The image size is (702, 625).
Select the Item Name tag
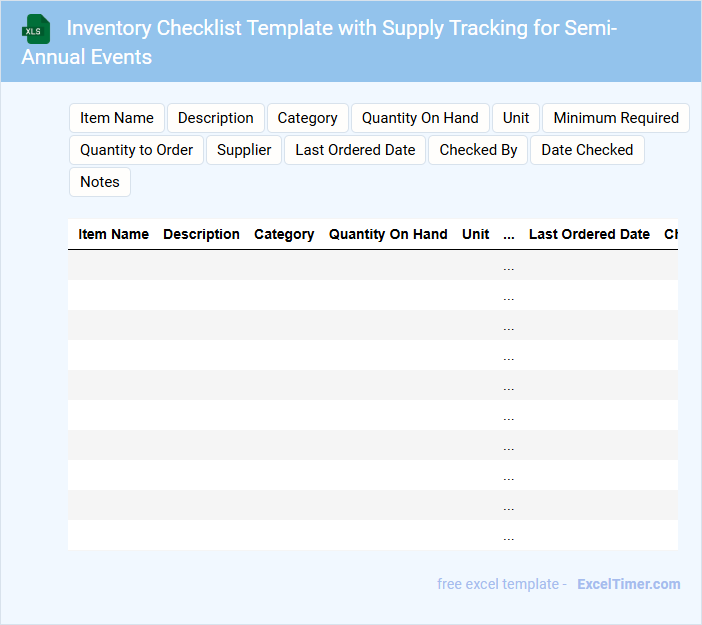(x=117, y=118)
